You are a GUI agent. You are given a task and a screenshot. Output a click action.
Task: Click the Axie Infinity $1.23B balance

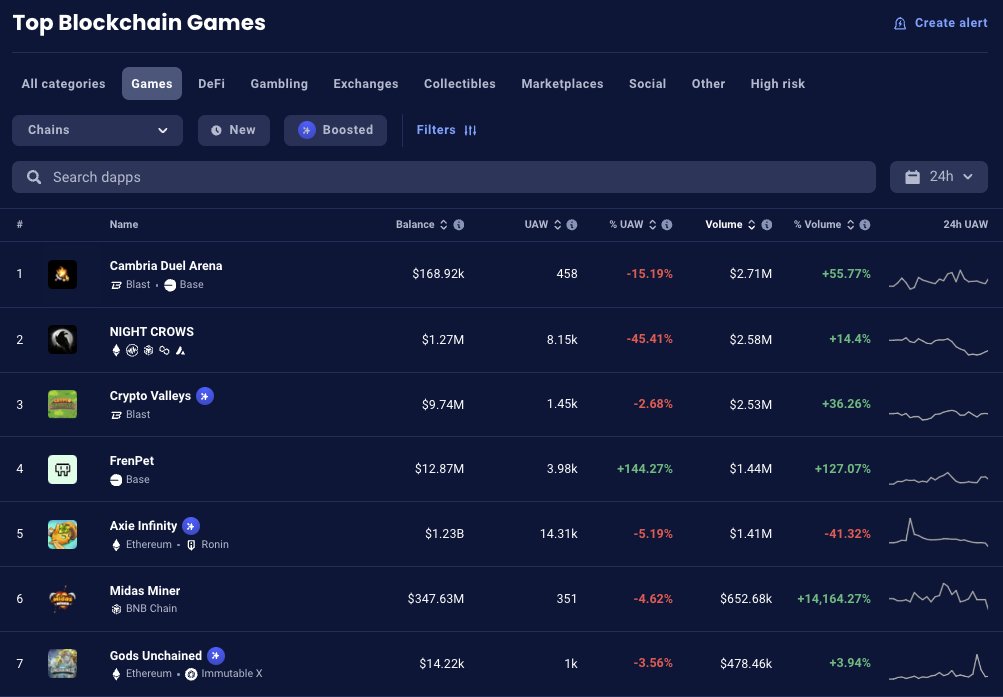tap(445, 534)
